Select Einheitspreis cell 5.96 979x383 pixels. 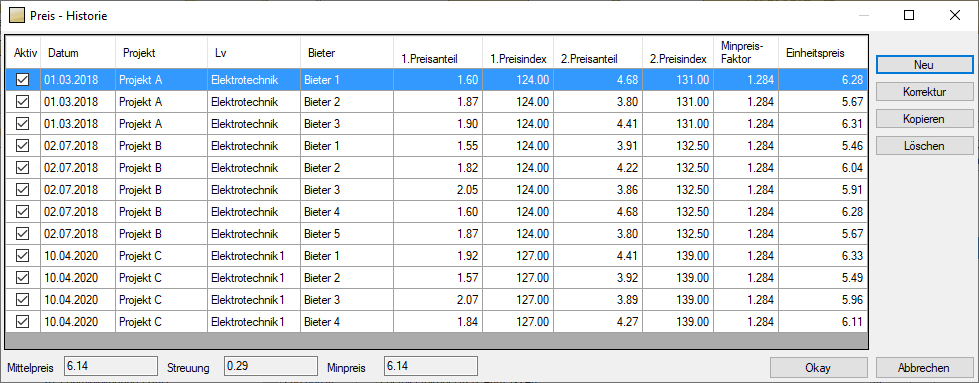coord(822,300)
